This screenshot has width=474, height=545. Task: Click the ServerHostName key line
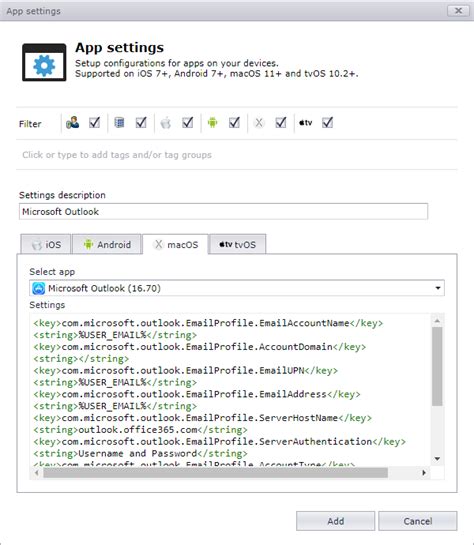203,418
